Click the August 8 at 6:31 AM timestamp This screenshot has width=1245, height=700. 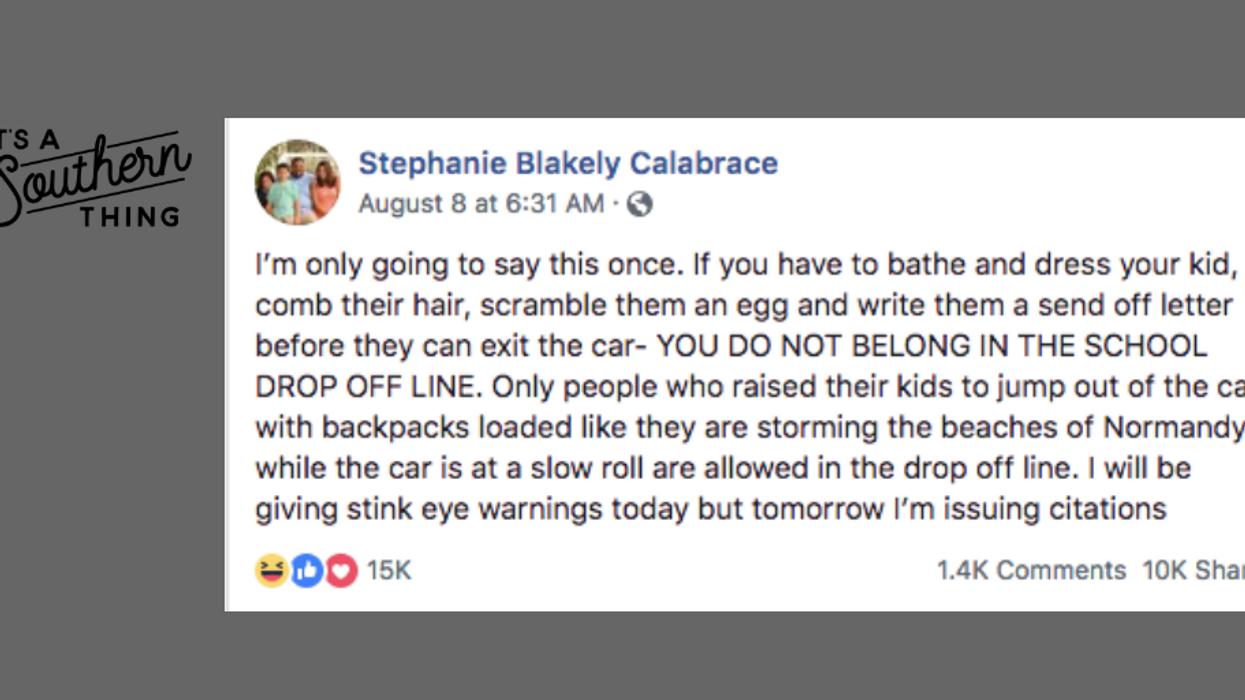(x=481, y=204)
